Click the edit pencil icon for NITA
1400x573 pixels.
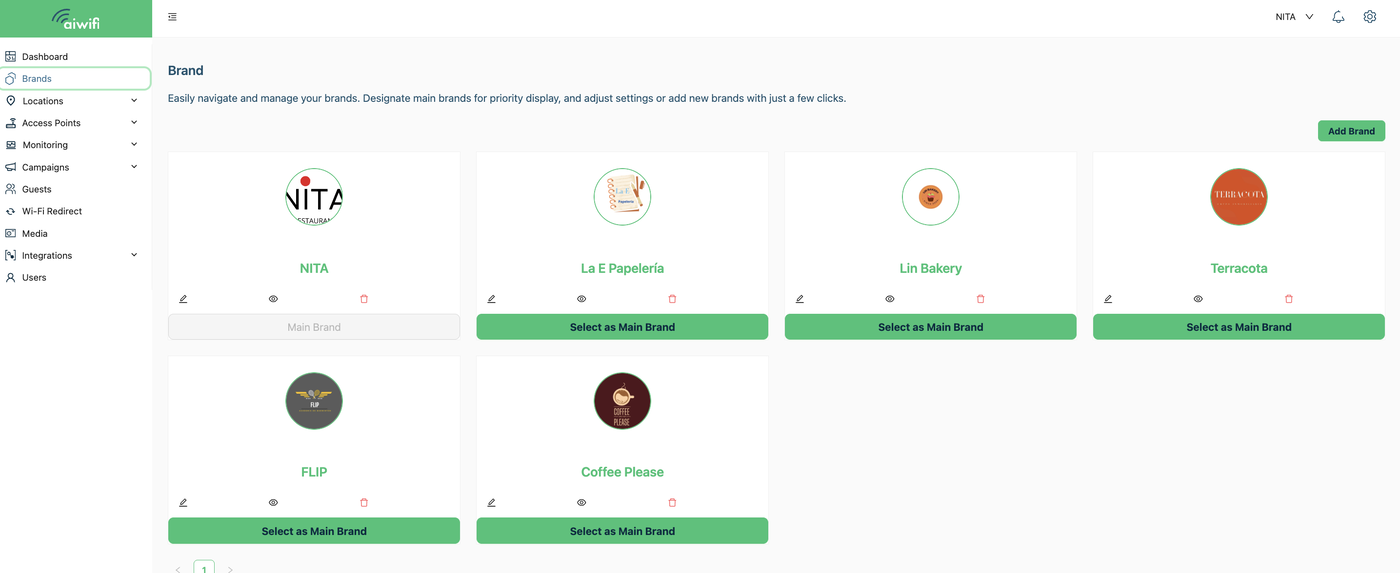click(x=183, y=299)
